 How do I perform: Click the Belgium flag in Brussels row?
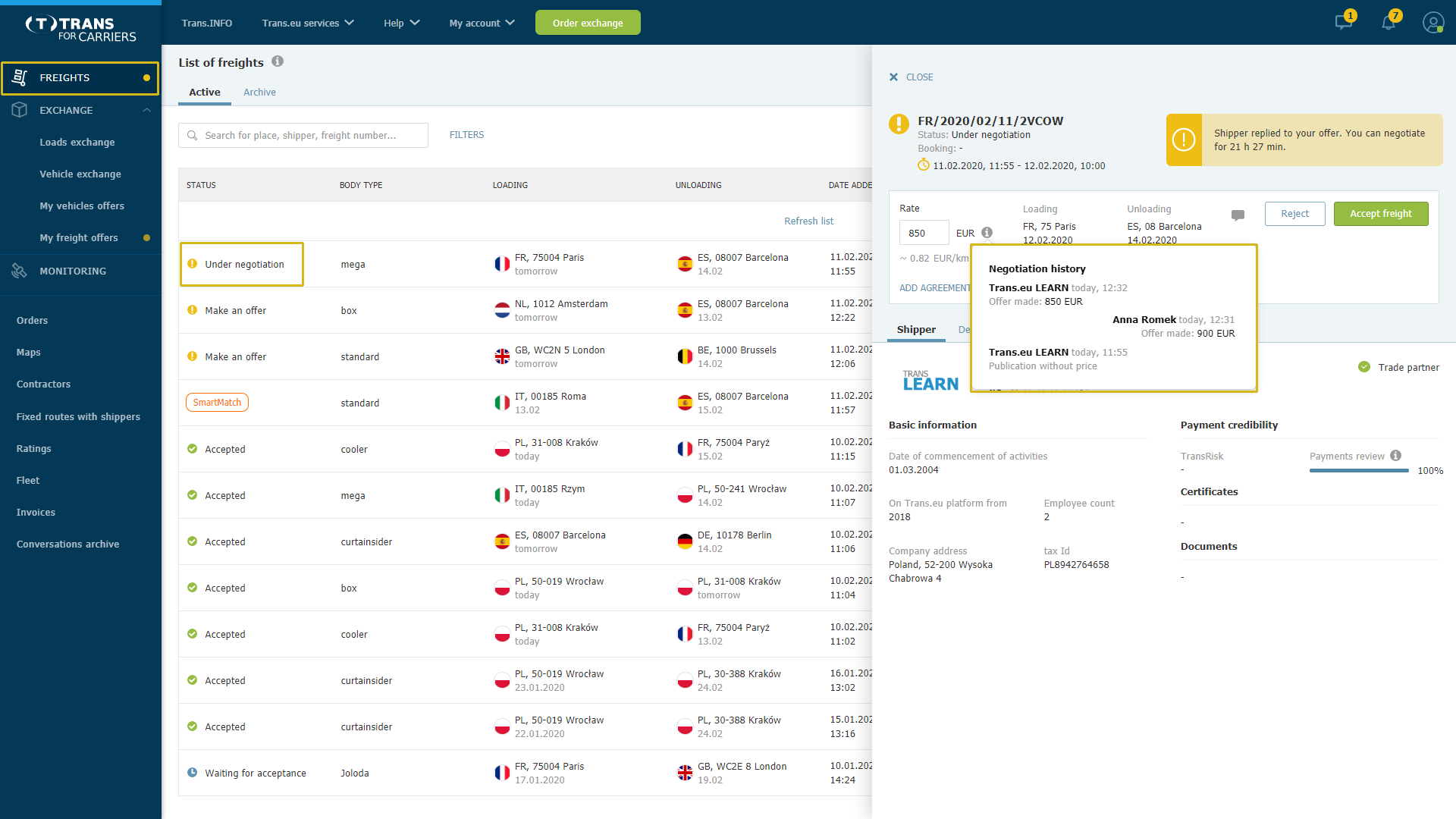point(685,356)
